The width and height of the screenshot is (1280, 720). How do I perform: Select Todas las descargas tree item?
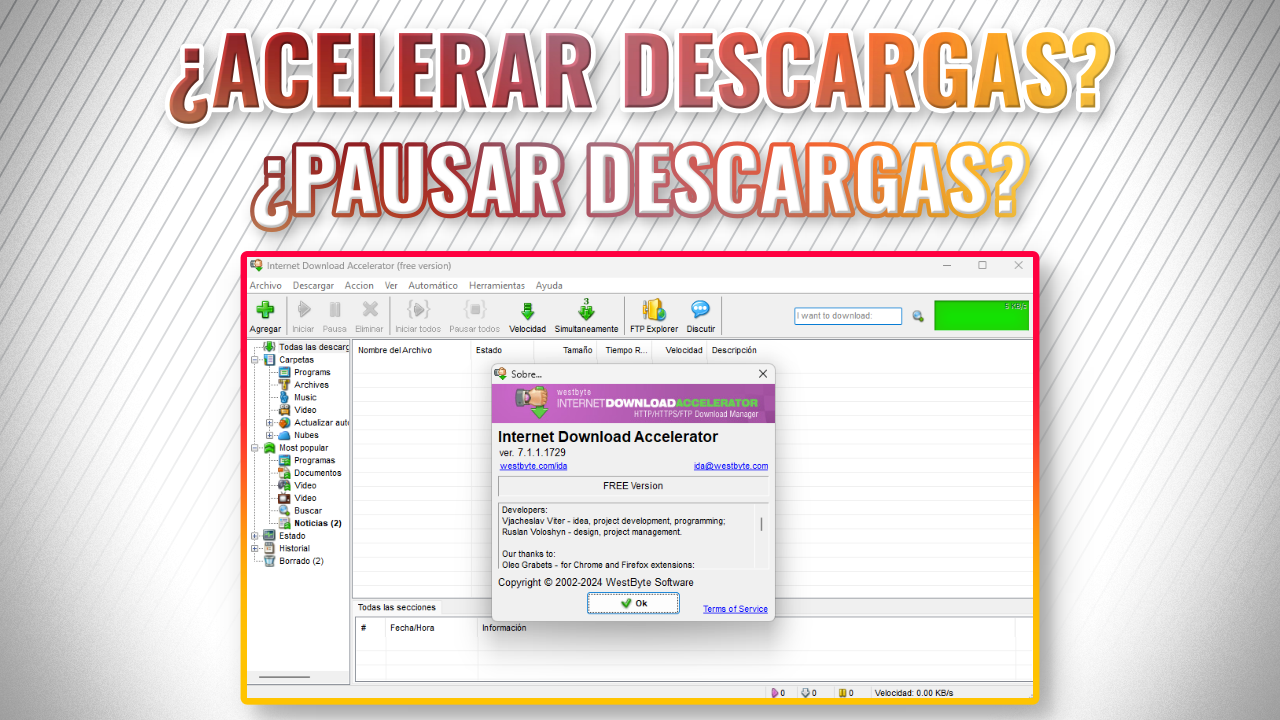pos(306,347)
